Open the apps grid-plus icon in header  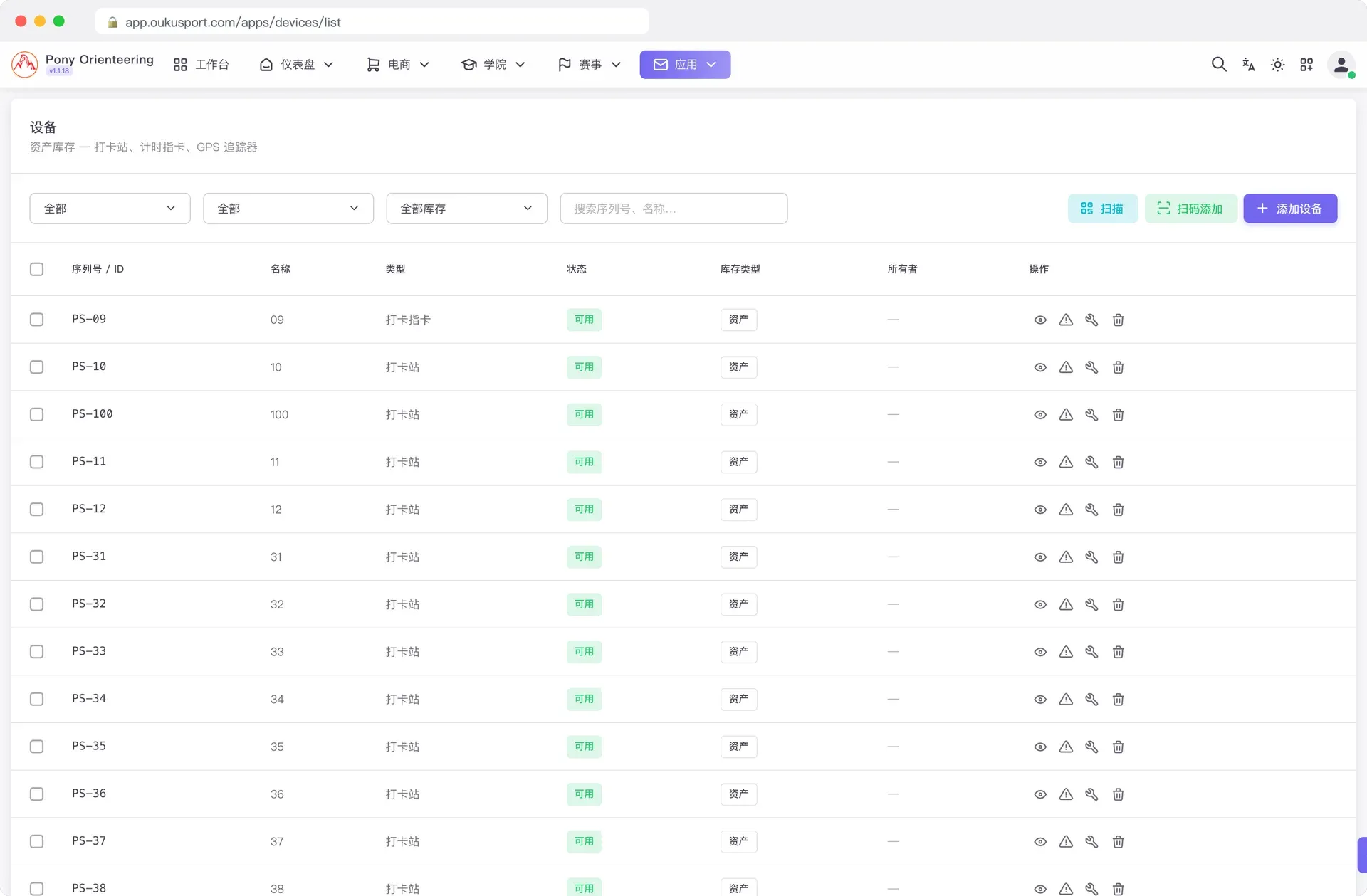coord(1306,65)
